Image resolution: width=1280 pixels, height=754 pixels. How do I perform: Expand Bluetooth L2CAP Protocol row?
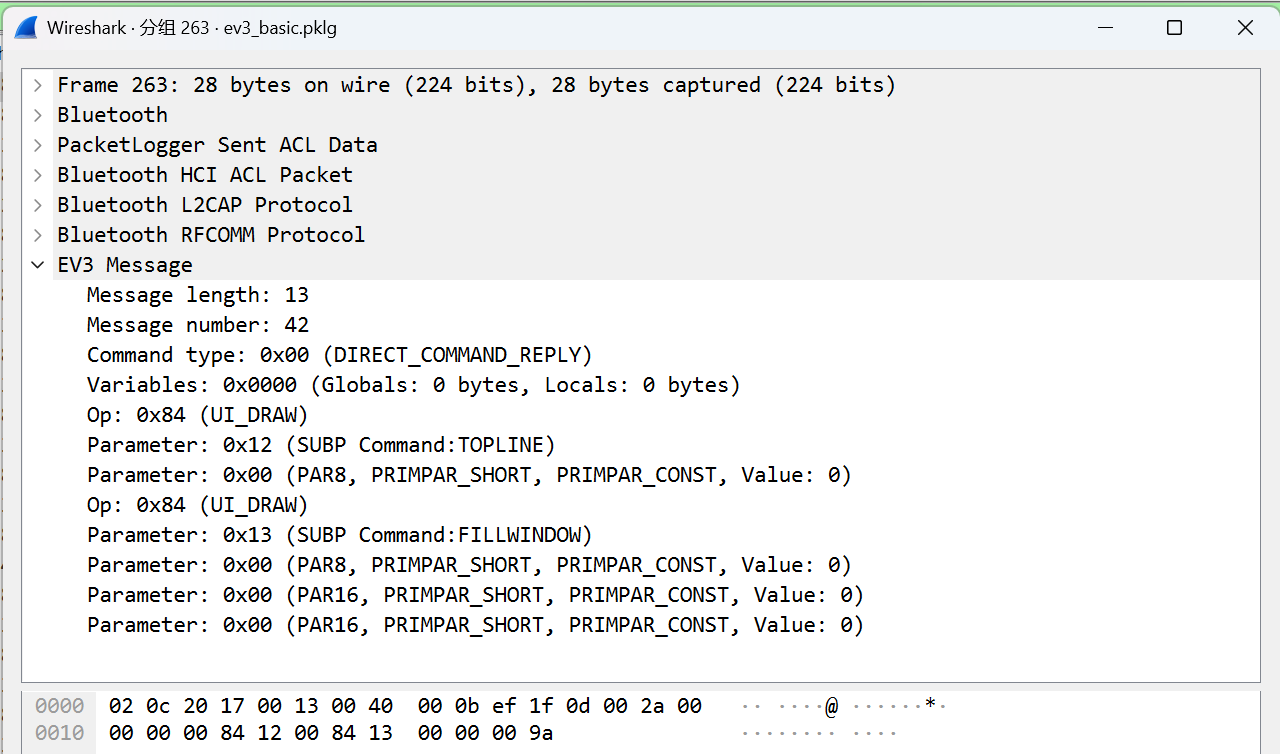coord(38,205)
